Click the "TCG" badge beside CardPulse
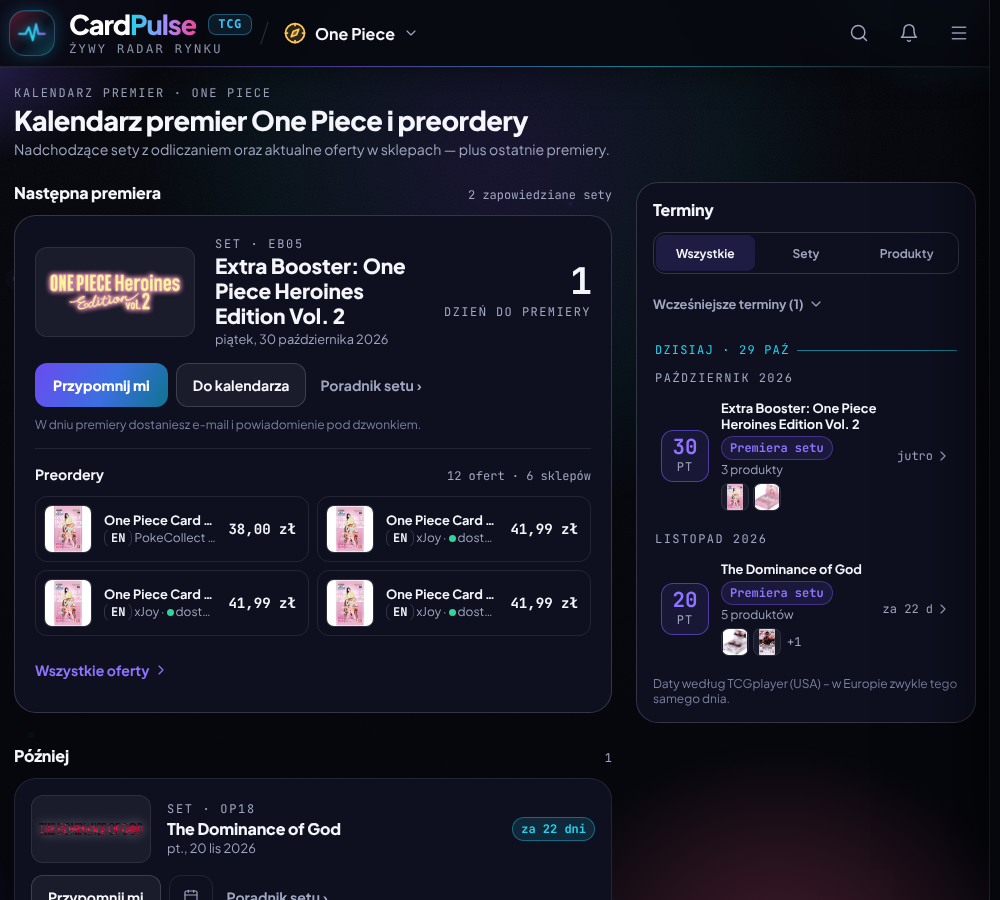Viewport: 1000px width, 900px height. coord(230,24)
